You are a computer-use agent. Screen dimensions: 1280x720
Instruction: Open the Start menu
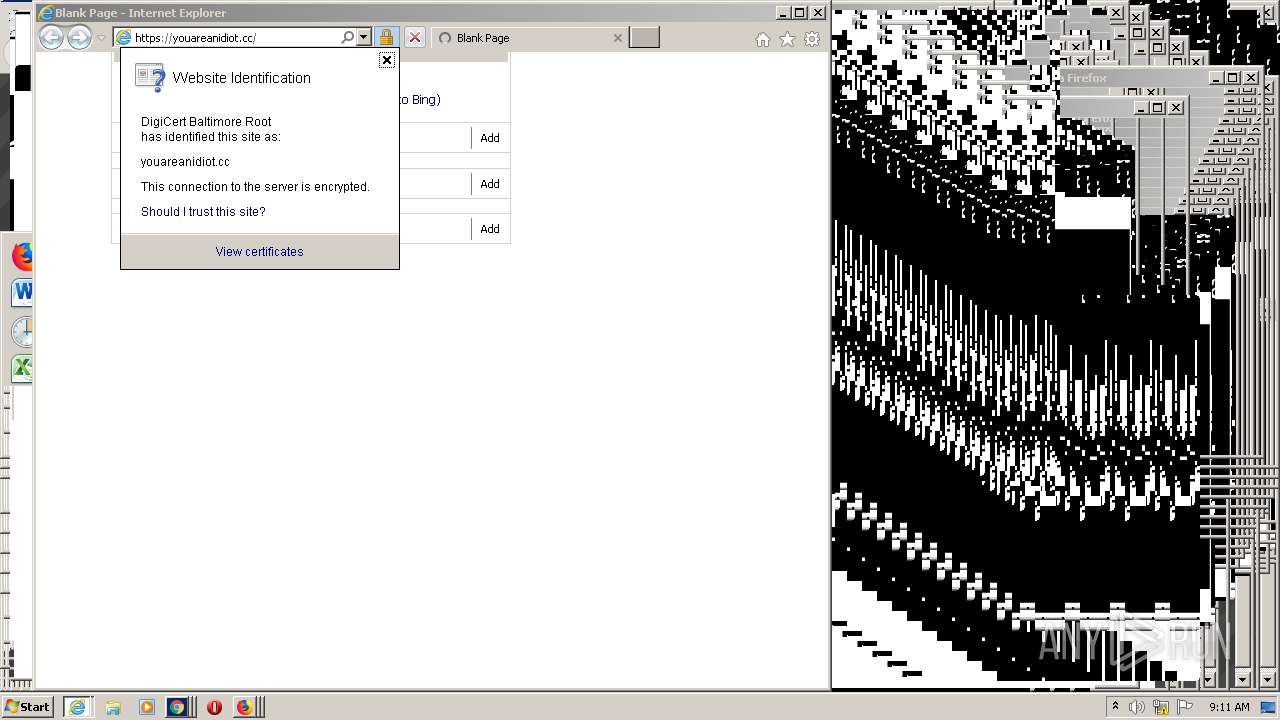coord(27,707)
